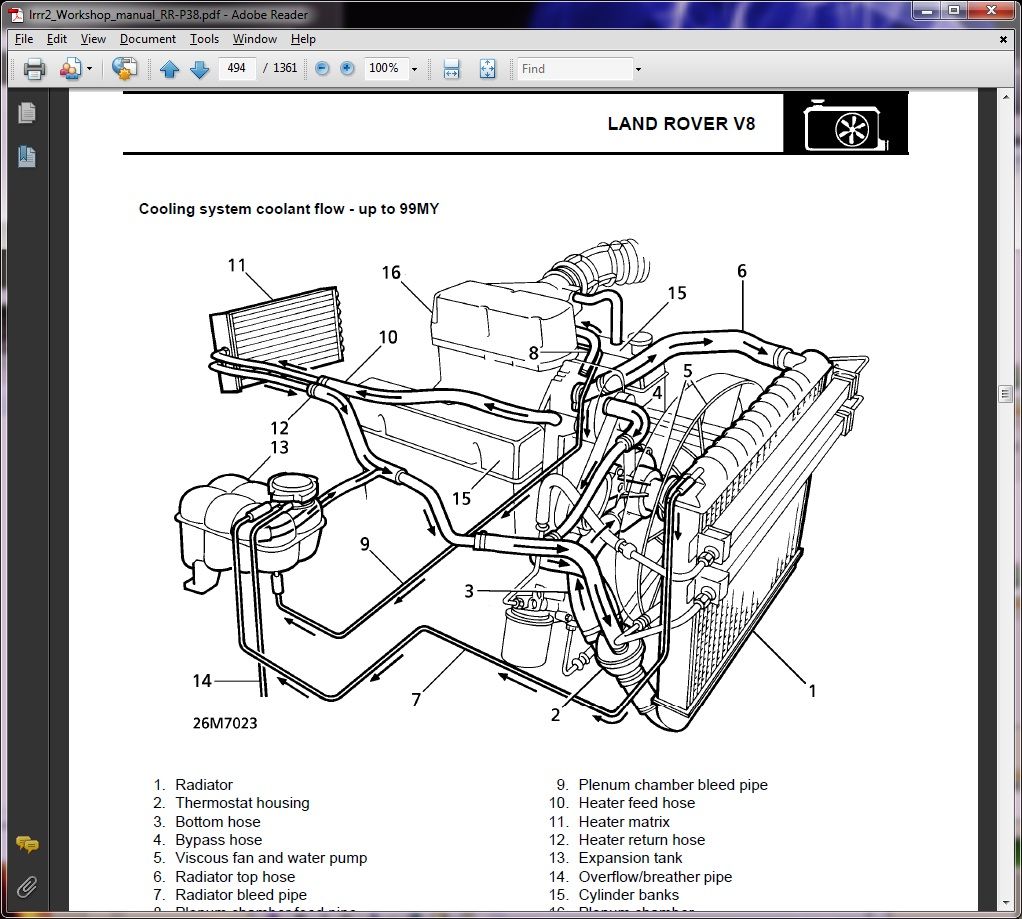Open the Pages panel in the sidebar
The image size is (1022, 919).
(27, 113)
